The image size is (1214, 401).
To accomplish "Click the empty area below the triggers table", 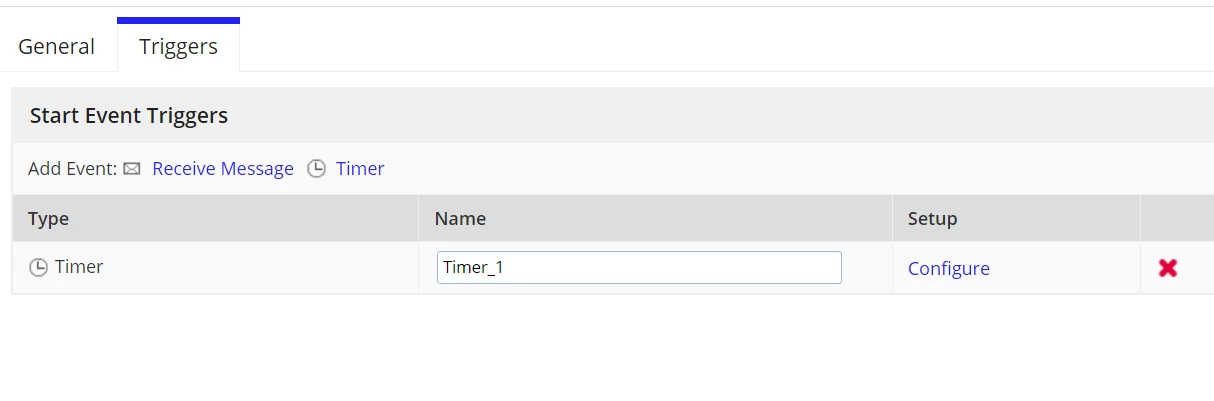I will click(607, 348).
